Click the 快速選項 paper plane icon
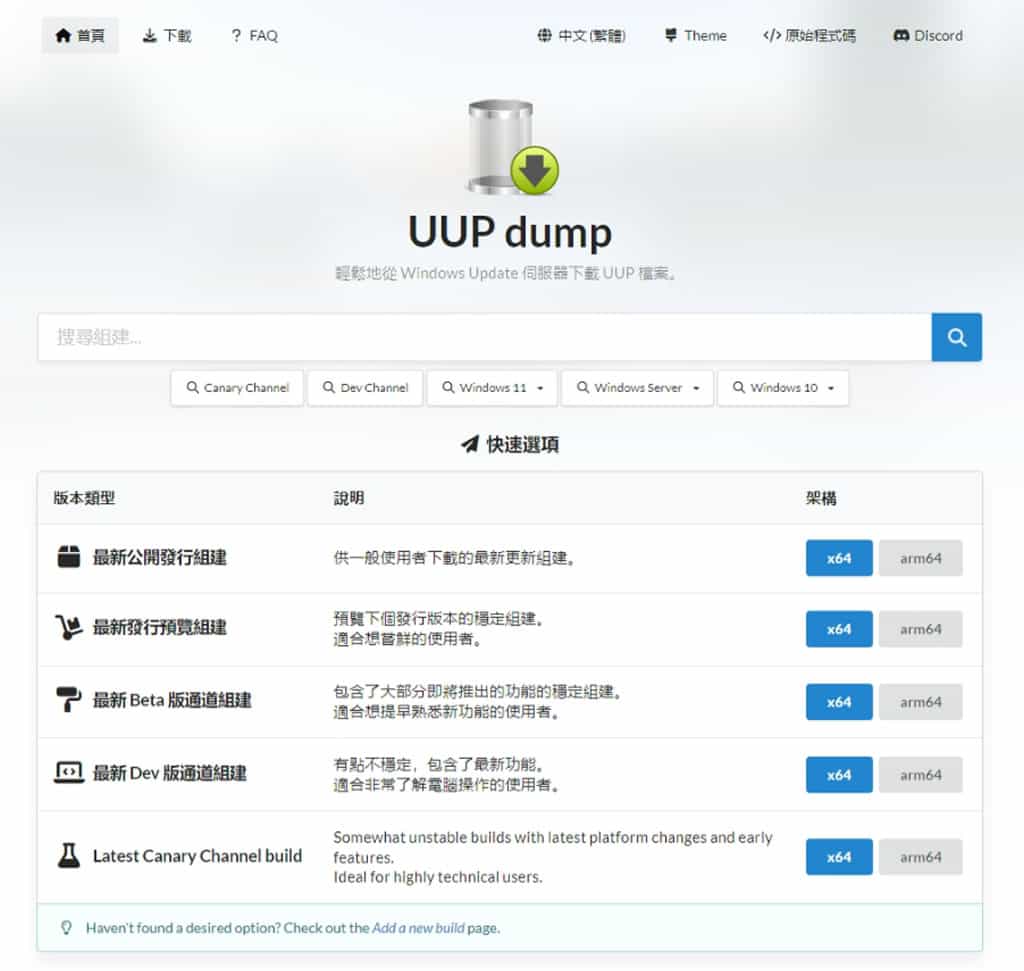Screen dimensions: 1024x971 click(470, 444)
